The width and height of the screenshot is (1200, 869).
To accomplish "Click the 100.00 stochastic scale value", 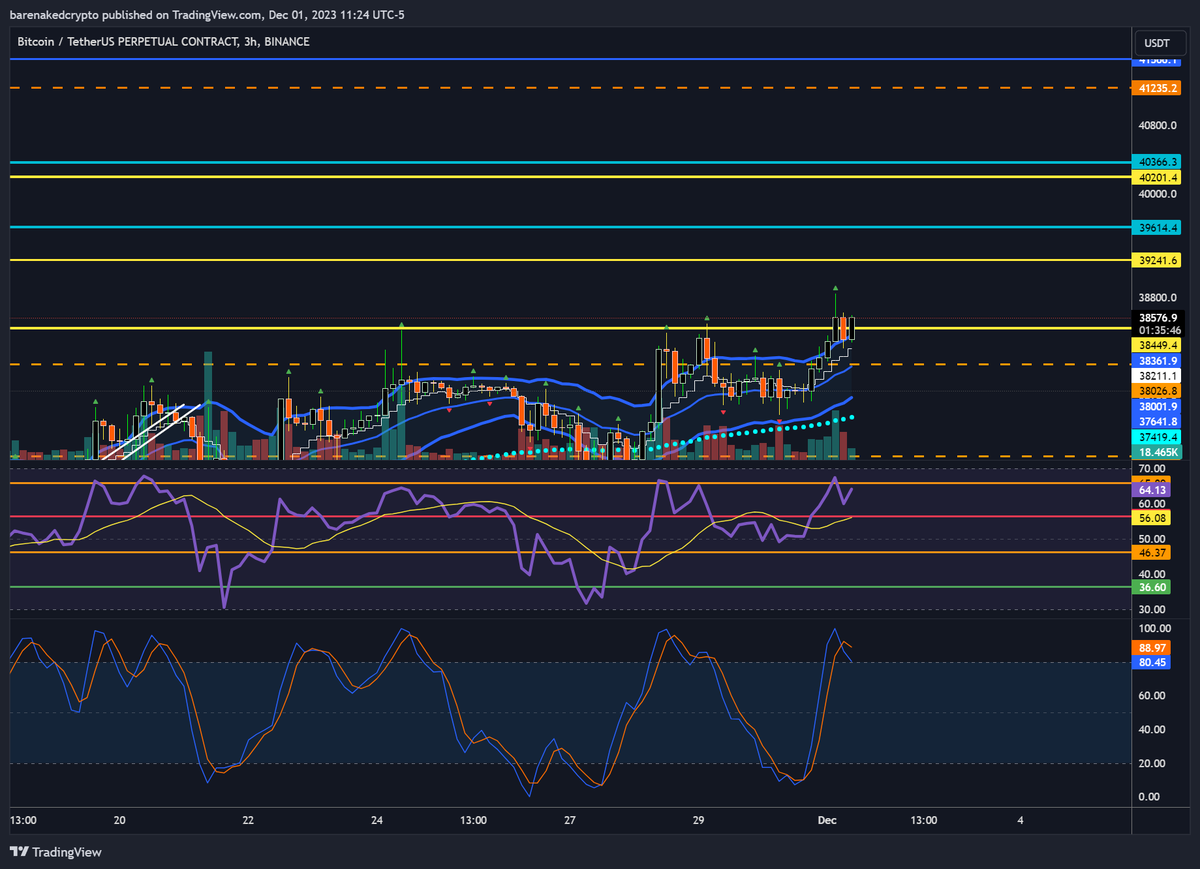I will coord(1154,629).
